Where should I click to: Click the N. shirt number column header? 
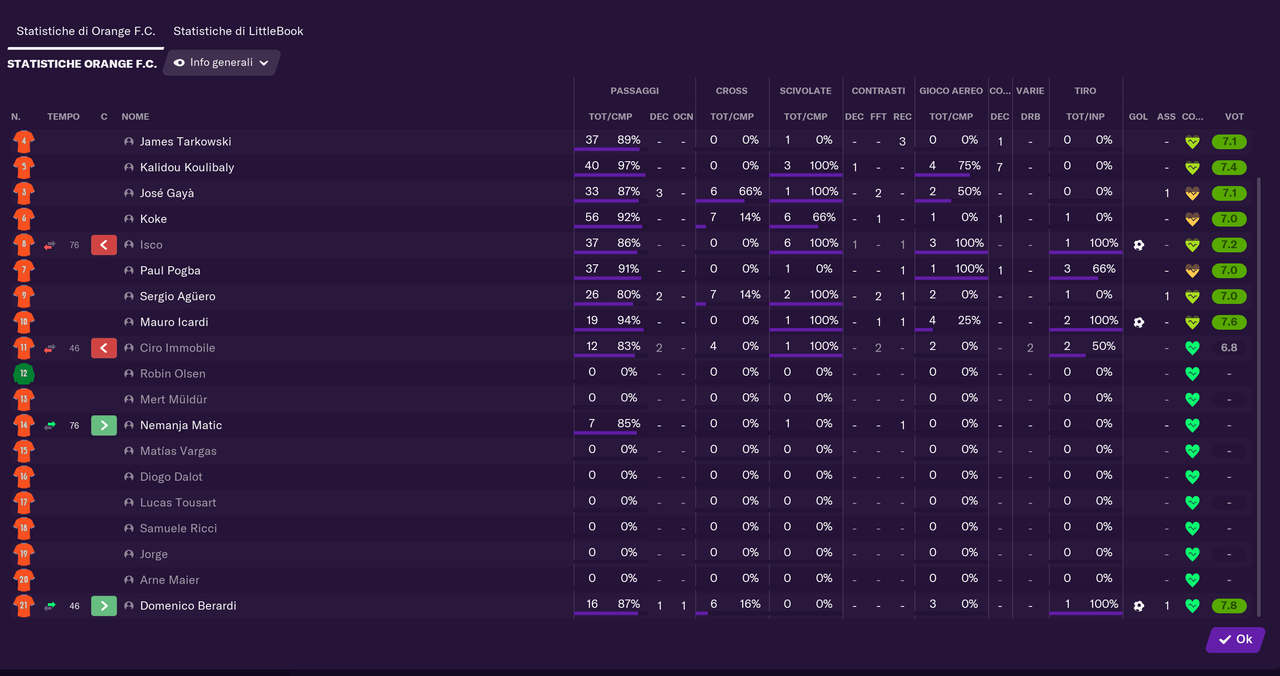click(x=16, y=117)
